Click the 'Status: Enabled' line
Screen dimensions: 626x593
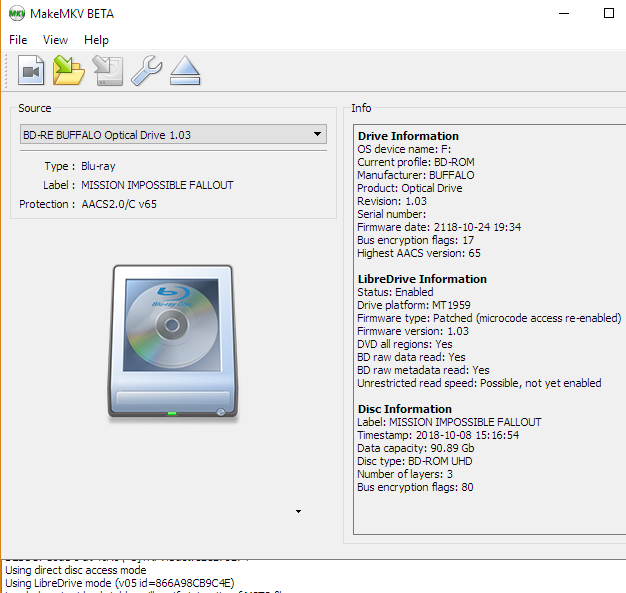coord(395,292)
